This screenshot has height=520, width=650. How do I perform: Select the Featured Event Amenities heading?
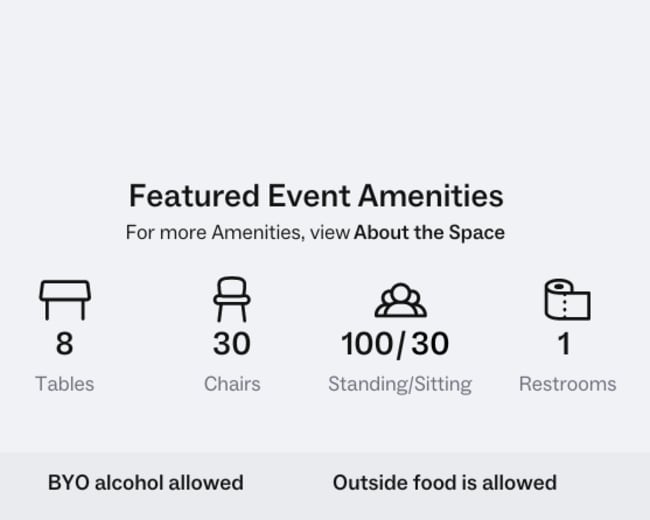tap(316, 196)
